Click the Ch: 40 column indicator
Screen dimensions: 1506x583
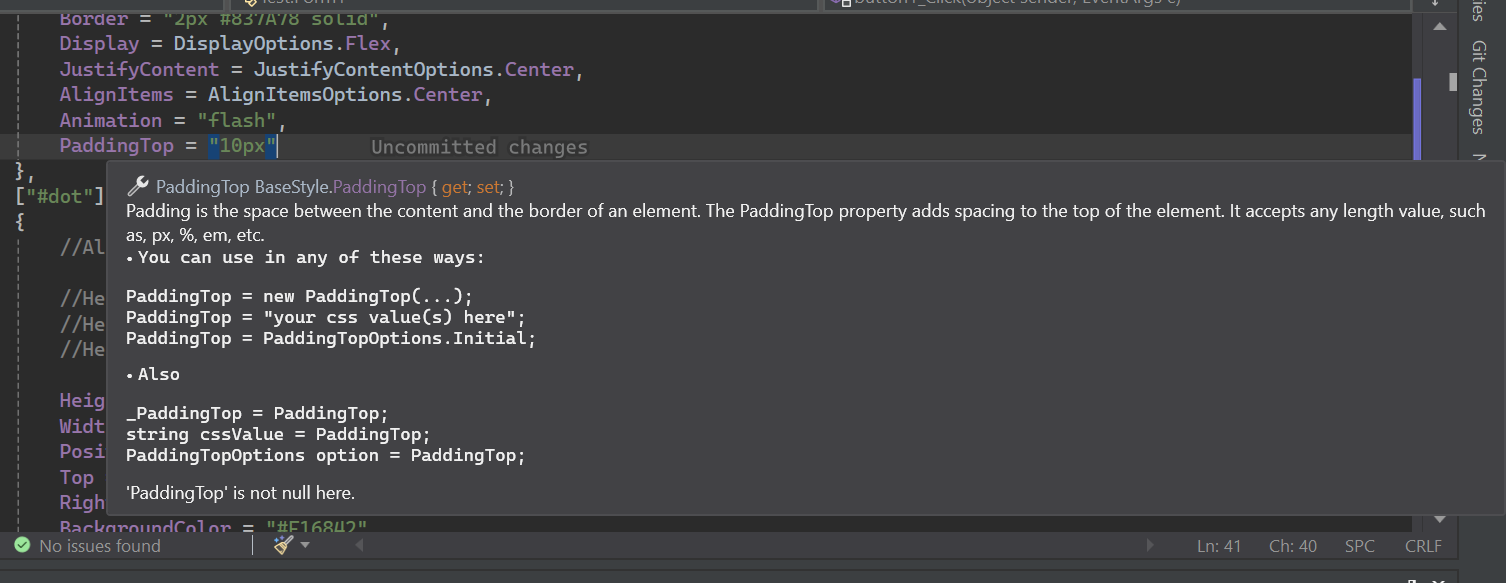[x=1292, y=546]
